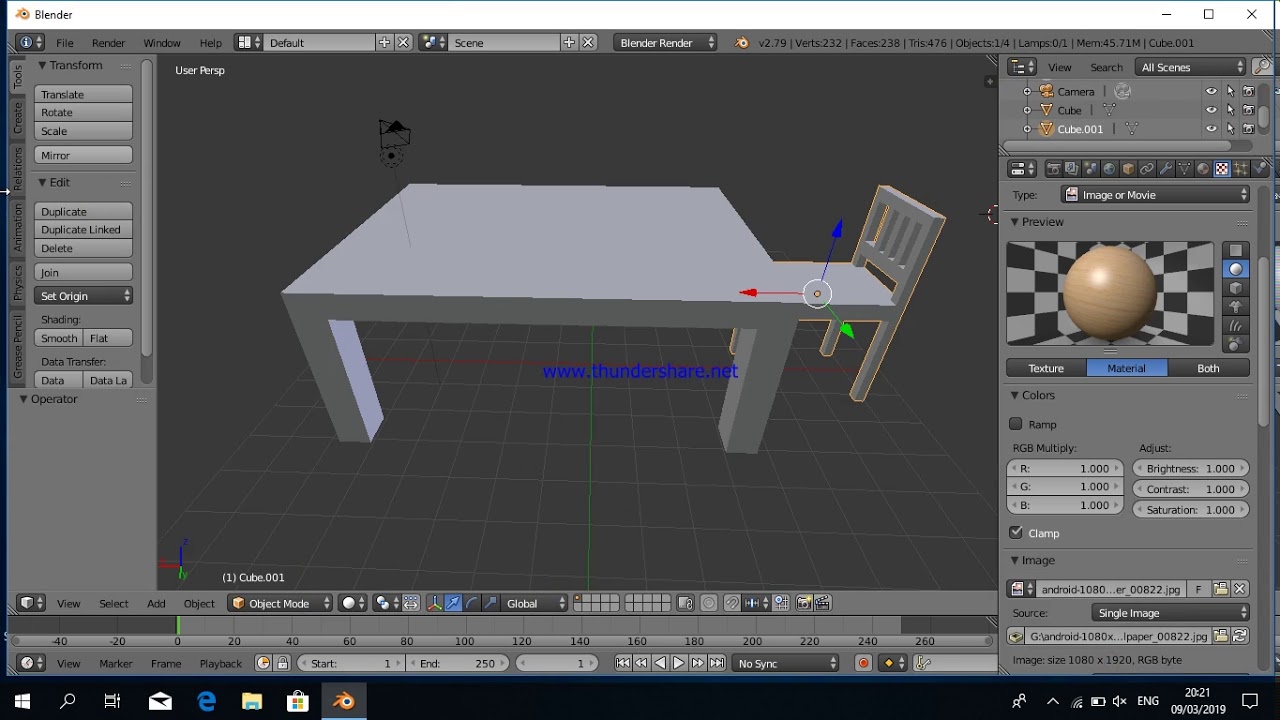Enable the rotate manipulator arc icon

472,603
